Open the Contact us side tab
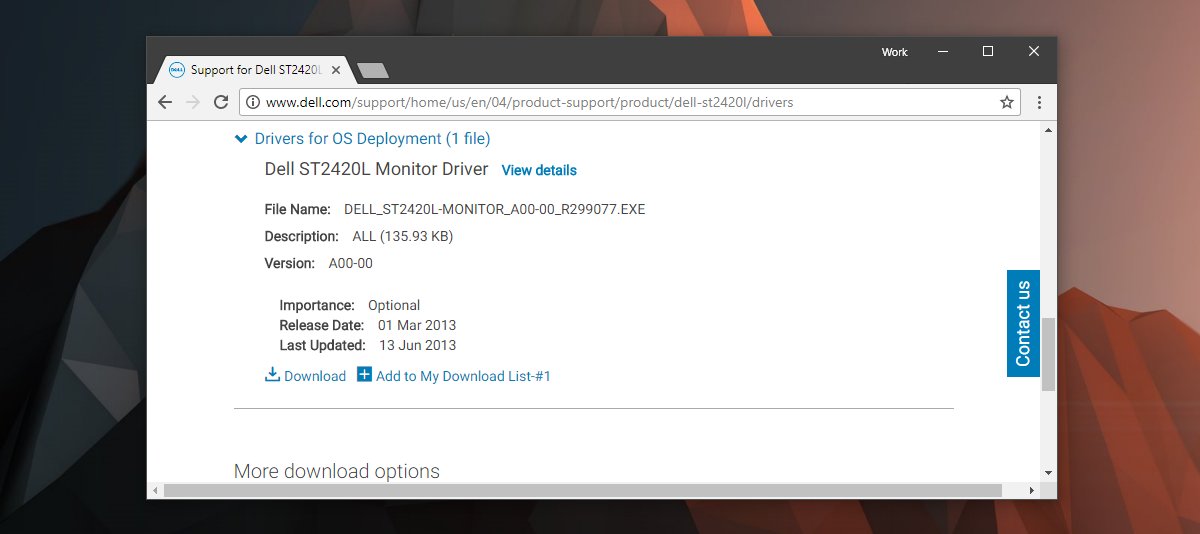The height and width of the screenshot is (534, 1200). click(1023, 323)
